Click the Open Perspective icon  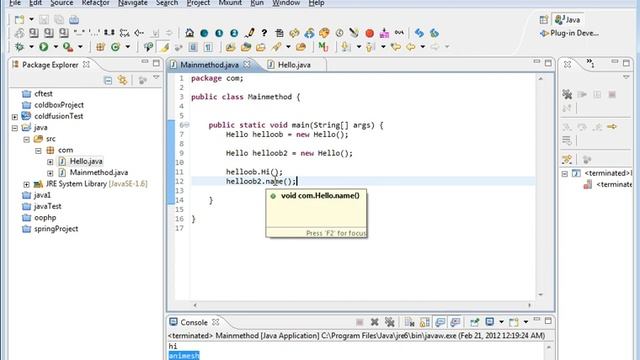(544, 20)
